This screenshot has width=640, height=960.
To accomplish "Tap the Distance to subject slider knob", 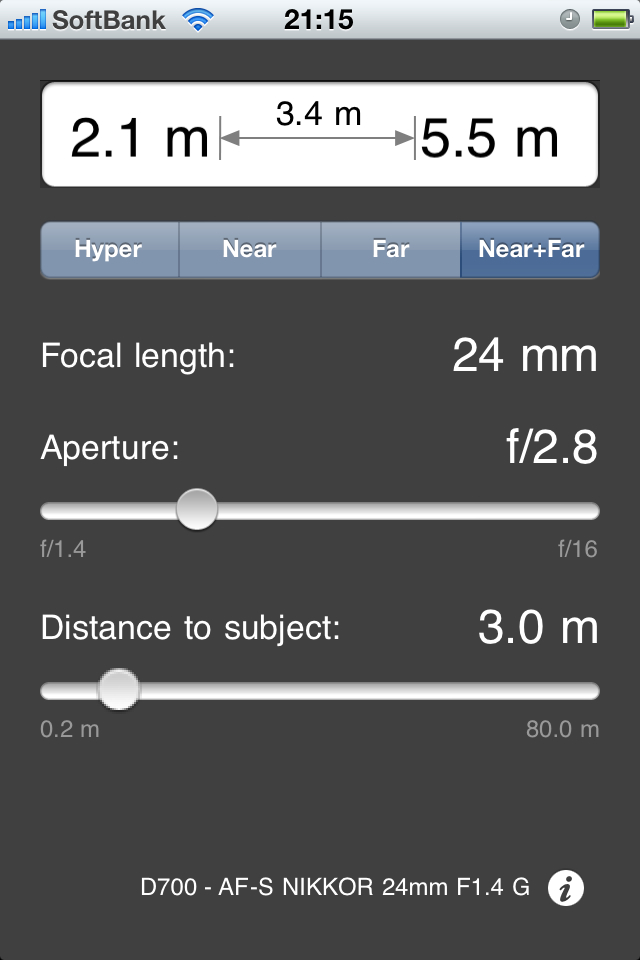I will click(119, 690).
